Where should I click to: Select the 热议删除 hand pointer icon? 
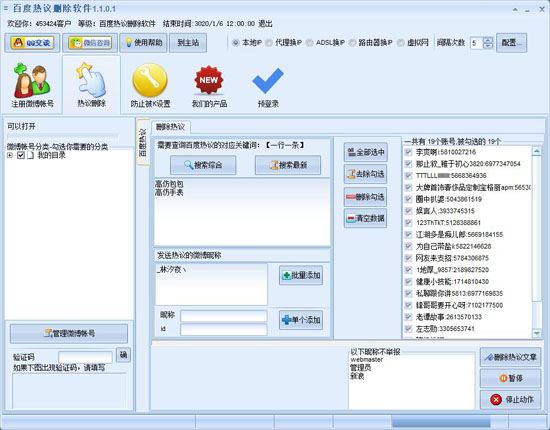(x=91, y=80)
